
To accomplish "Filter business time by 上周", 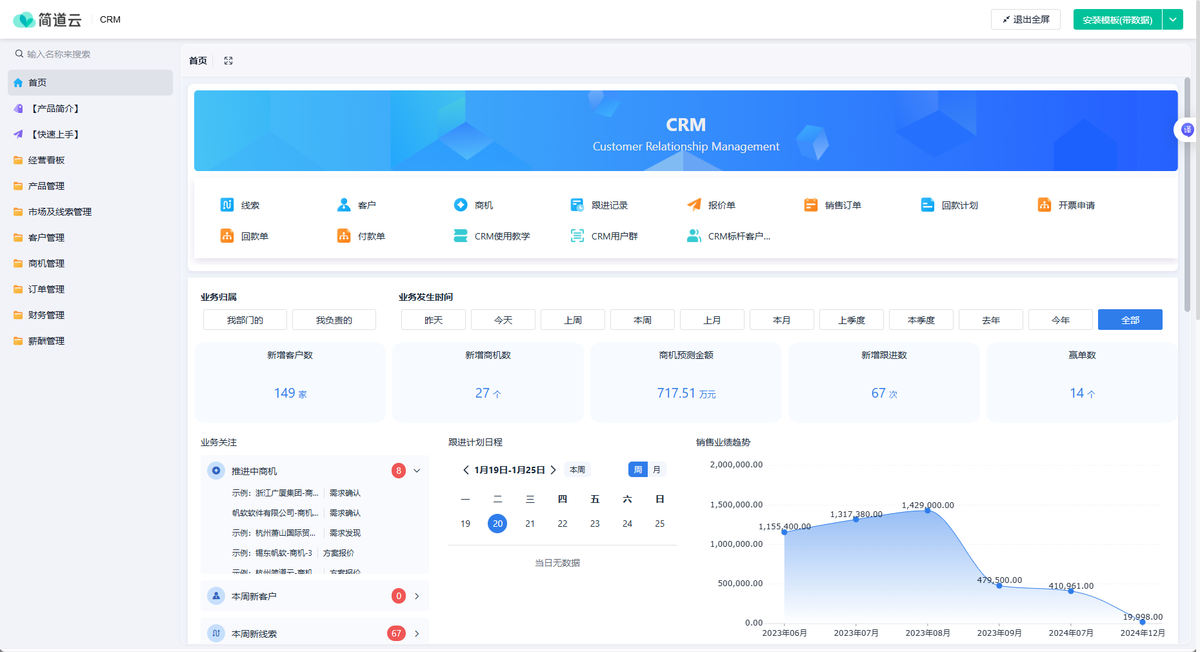I will point(573,320).
